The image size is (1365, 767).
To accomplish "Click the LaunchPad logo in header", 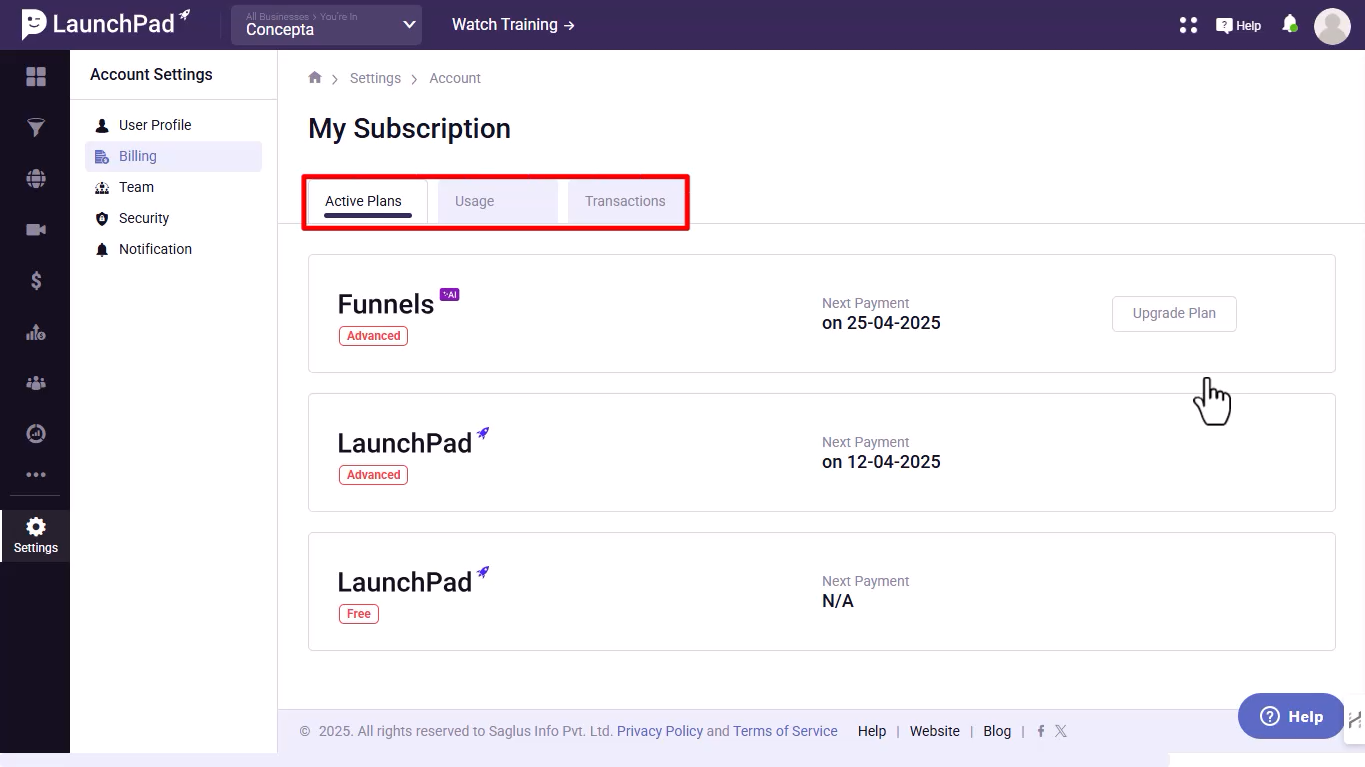I will 105,24.
